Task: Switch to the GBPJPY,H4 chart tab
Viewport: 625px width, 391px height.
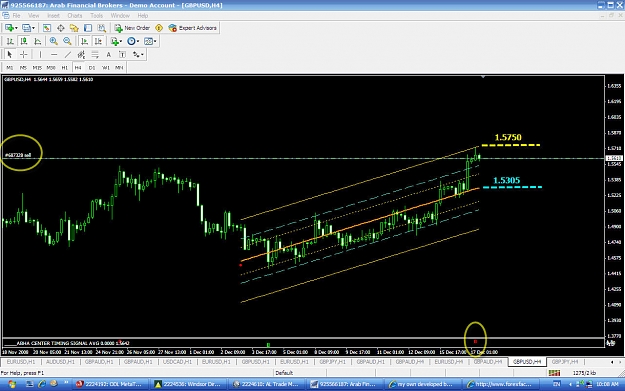Action: tap(565, 362)
